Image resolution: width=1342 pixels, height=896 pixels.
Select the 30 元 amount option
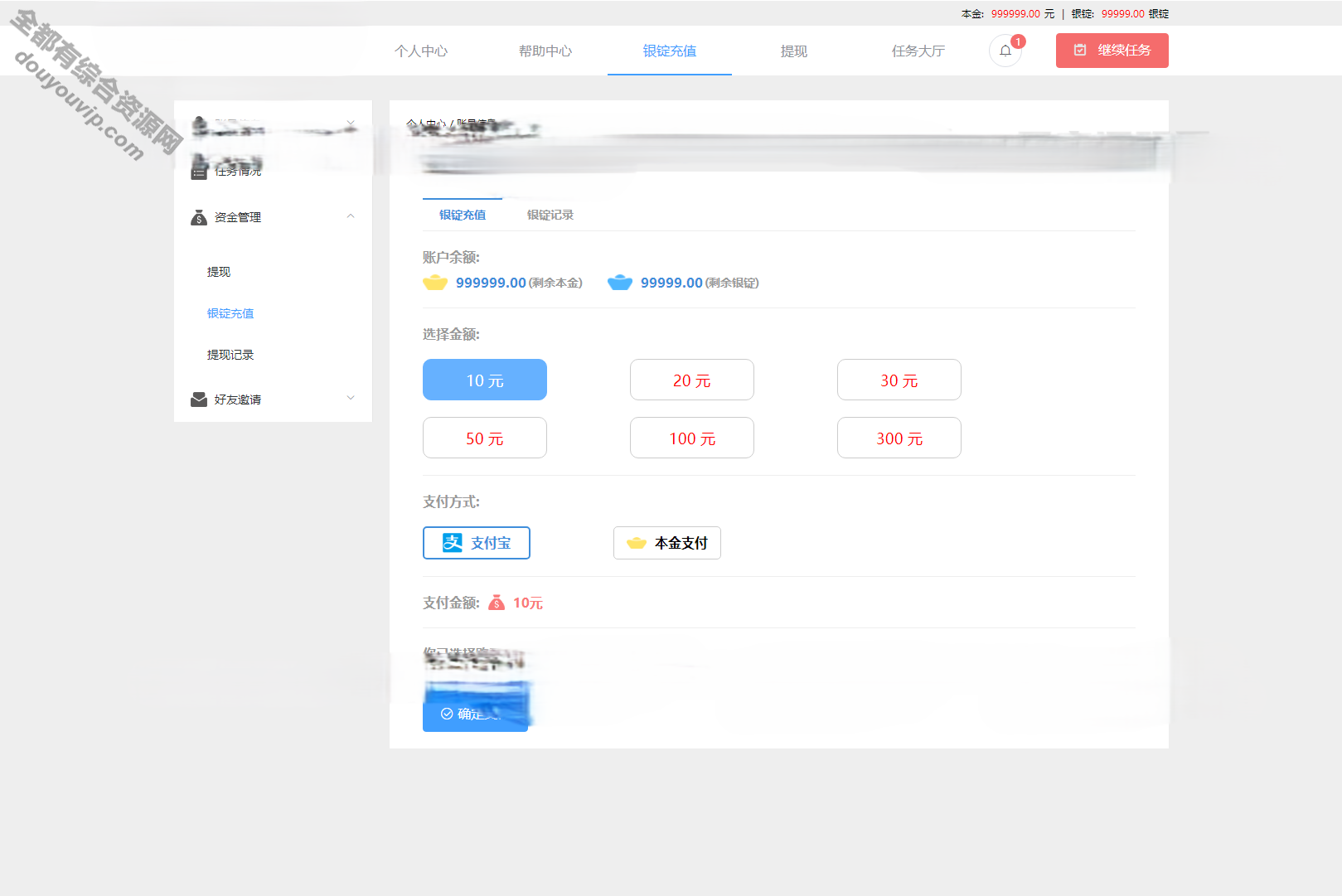click(x=899, y=380)
